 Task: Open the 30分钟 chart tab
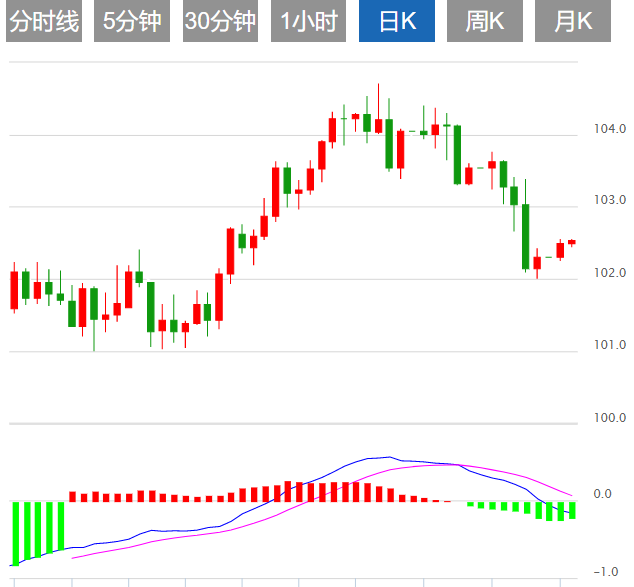220,22
